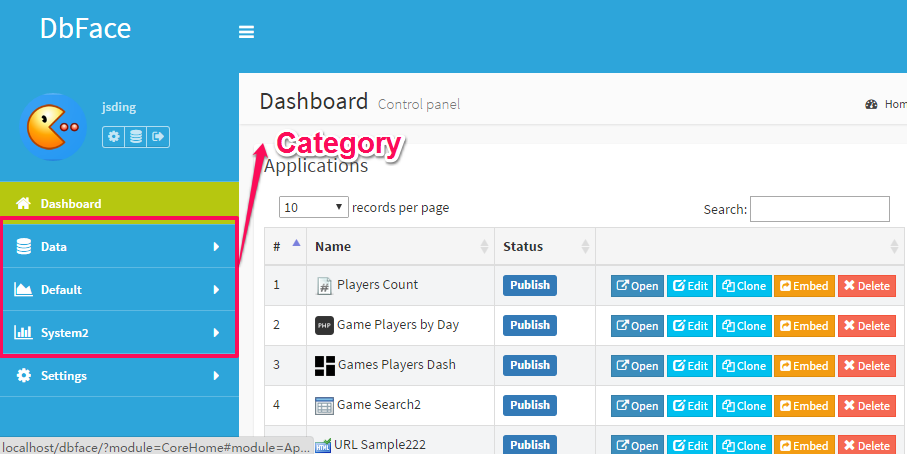Toggle Publish status for Game Search2
The width and height of the screenshot is (907, 454).
point(530,405)
